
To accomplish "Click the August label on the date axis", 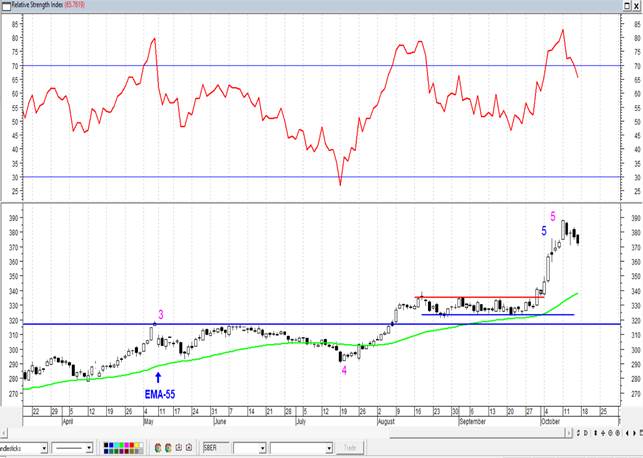I will coord(386,422).
